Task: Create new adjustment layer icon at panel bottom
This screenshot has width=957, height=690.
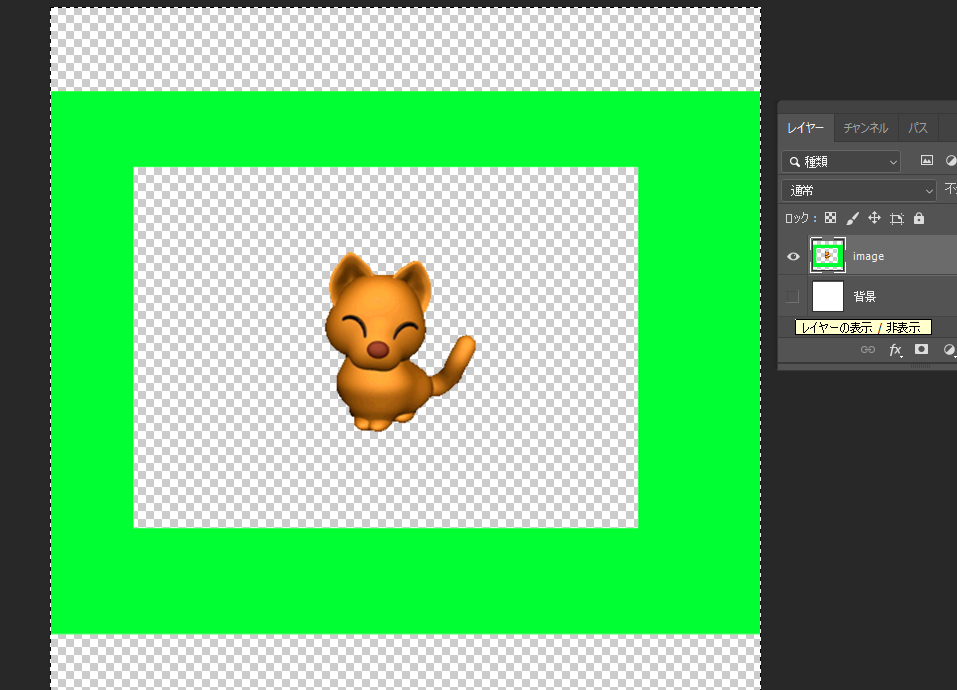Action: [x=950, y=350]
